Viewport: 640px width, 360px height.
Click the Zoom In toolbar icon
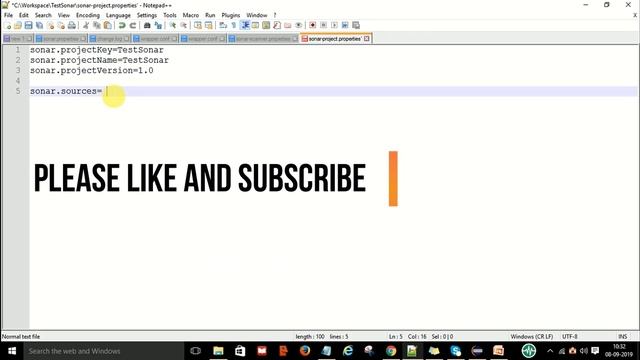coord(173,25)
